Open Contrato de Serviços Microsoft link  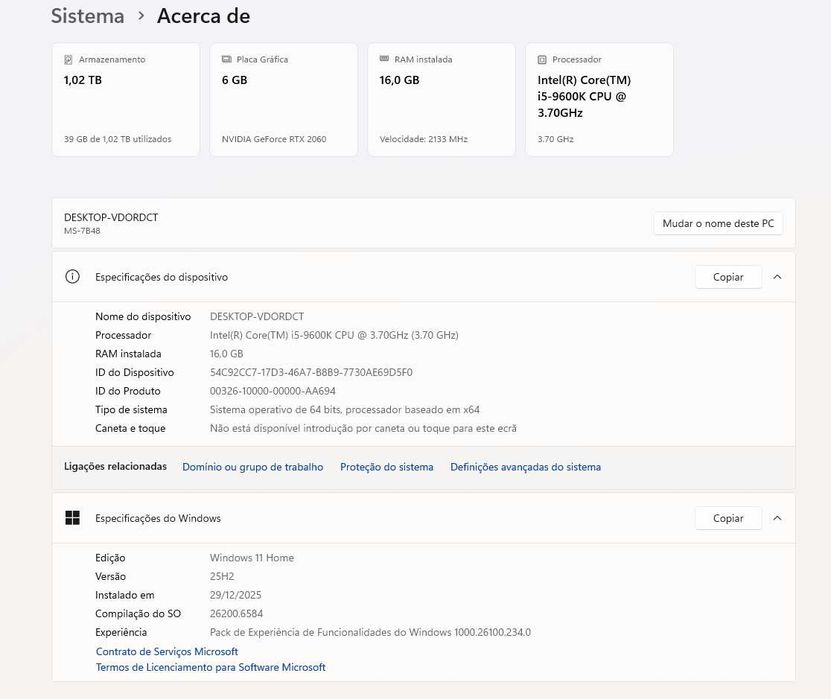pos(167,651)
